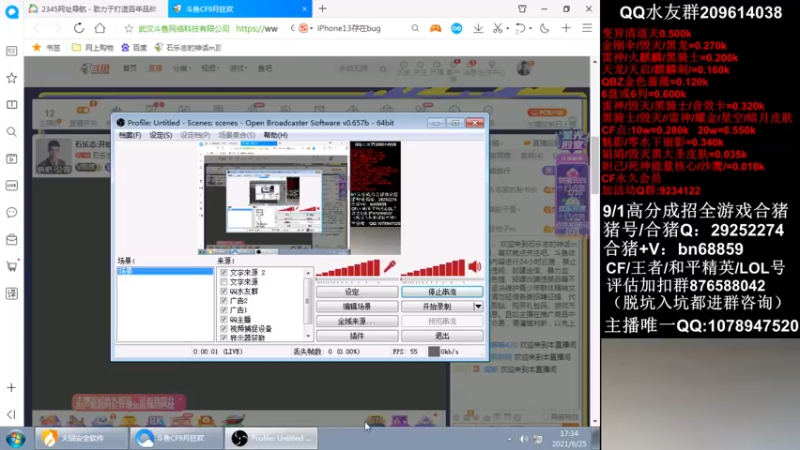Open the browser hamburger menu
The image size is (800, 450).
click(x=587, y=28)
